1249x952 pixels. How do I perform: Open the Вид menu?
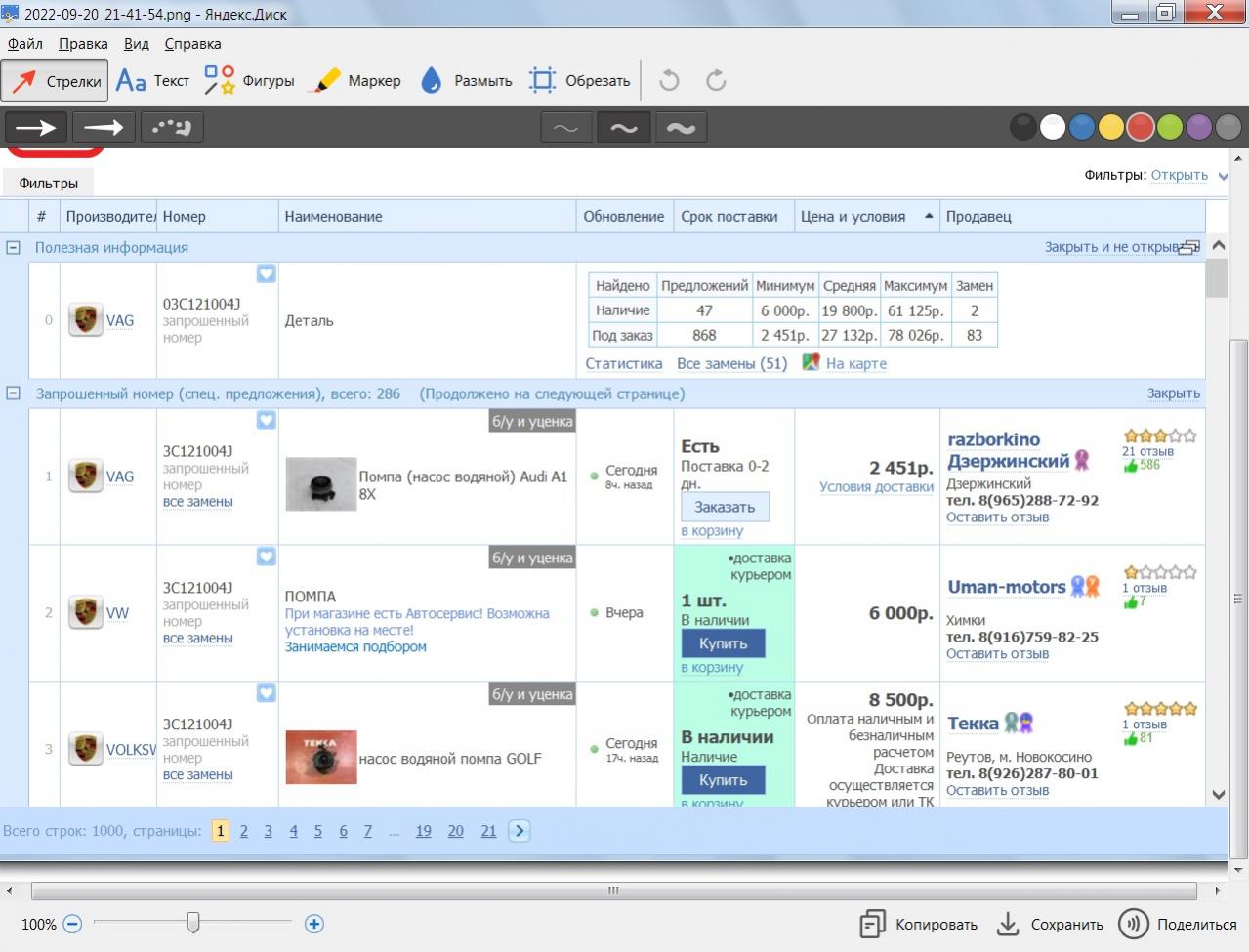click(137, 44)
